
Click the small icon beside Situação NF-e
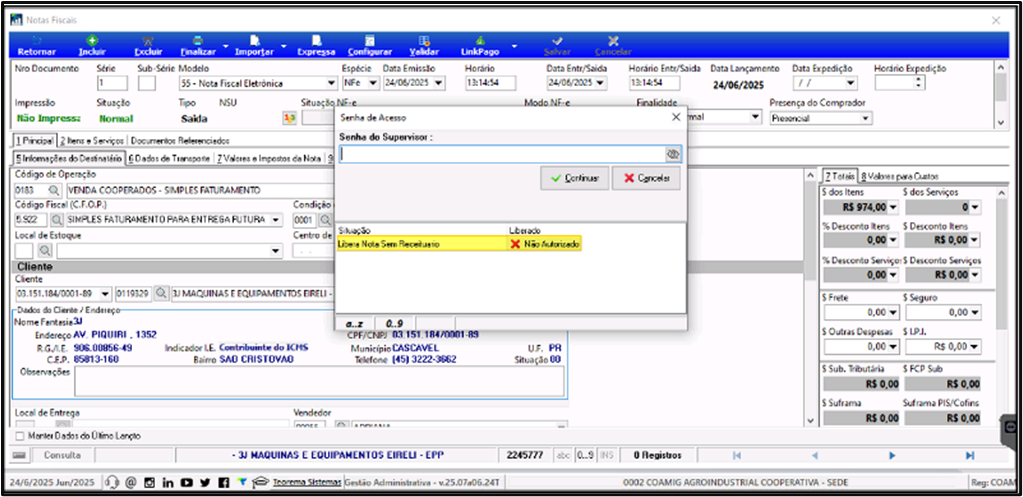pyautogui.click(x=288, y=118)
